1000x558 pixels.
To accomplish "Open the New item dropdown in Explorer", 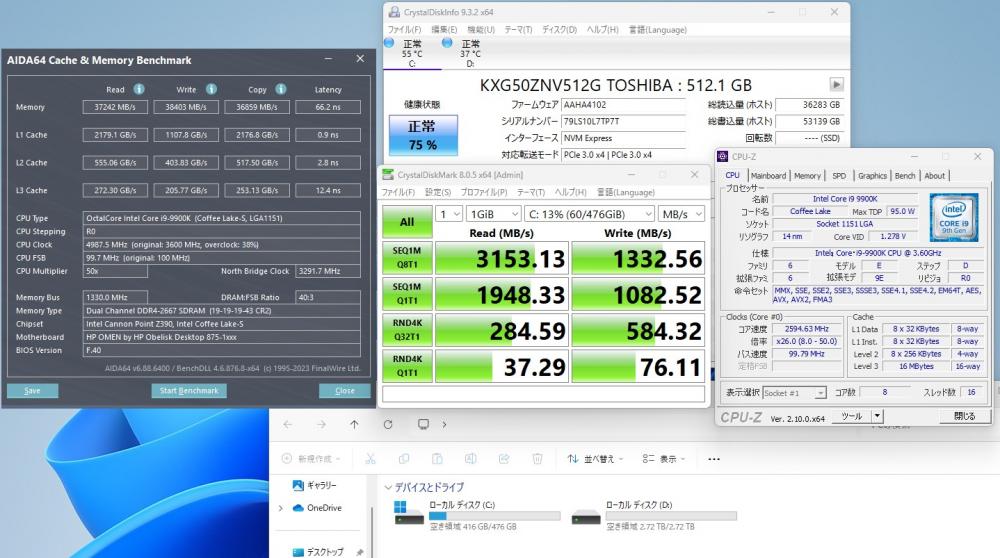I will click(x=311, y=459).
